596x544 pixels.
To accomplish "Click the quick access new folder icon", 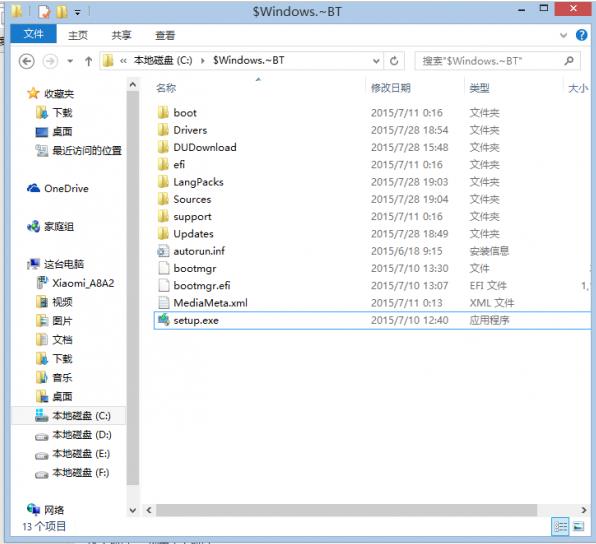I will click(62, 12).
